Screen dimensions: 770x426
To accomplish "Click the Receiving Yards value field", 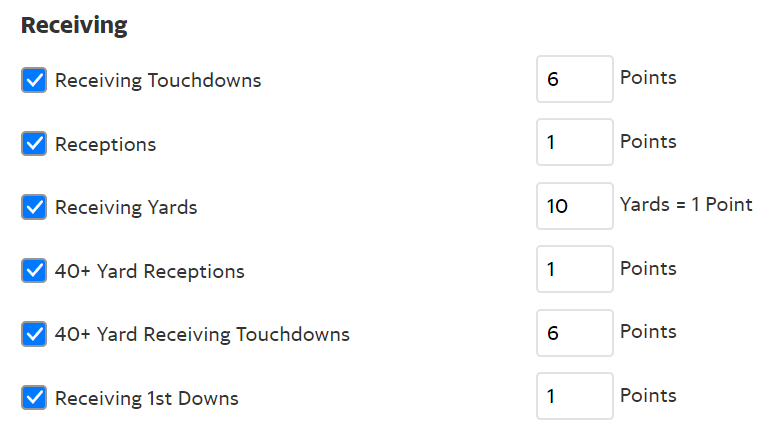I will click(x=575, y=206).
